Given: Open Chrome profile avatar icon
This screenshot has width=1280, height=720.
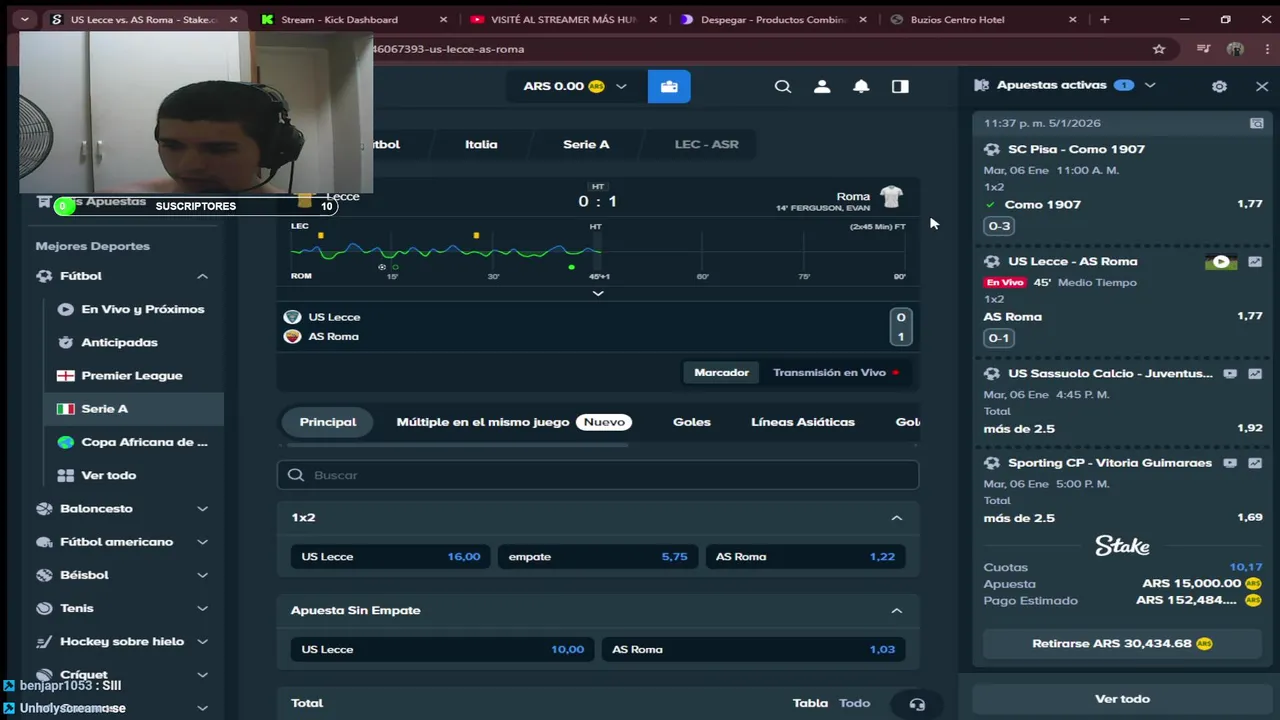Looking at the screenshot, I should pyautogui.click(x=1235, y=49).
